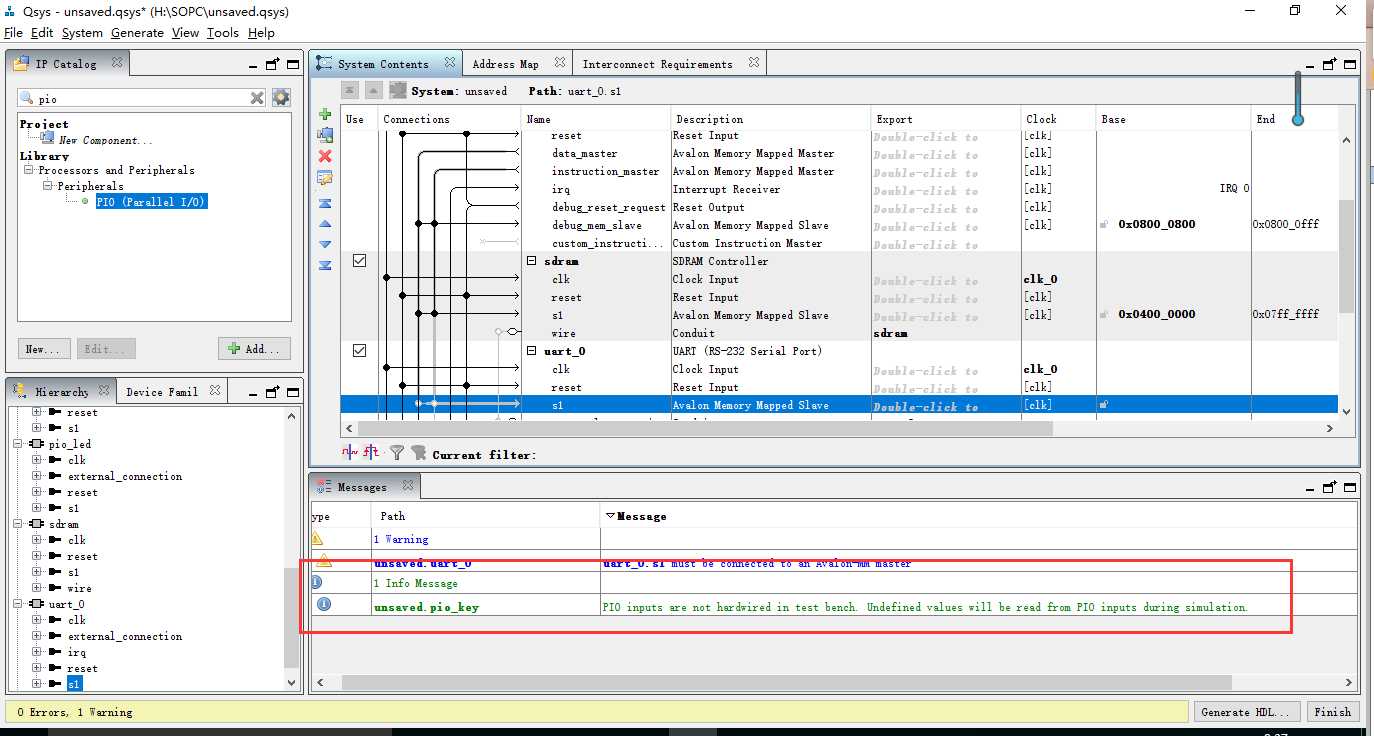Select PIO (Parallel I/O) in library
Image resolution: width=1374 pixels, height=736 pixels.
click(151, 202)
